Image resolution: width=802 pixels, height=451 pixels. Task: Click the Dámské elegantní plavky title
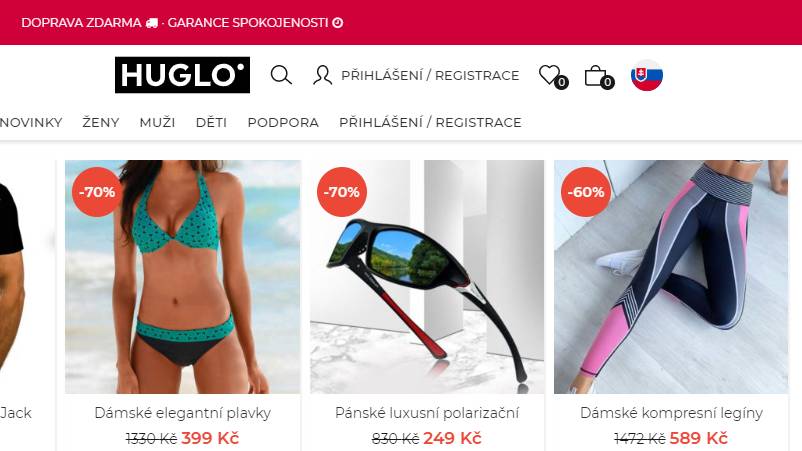click(x=183, y=413)
